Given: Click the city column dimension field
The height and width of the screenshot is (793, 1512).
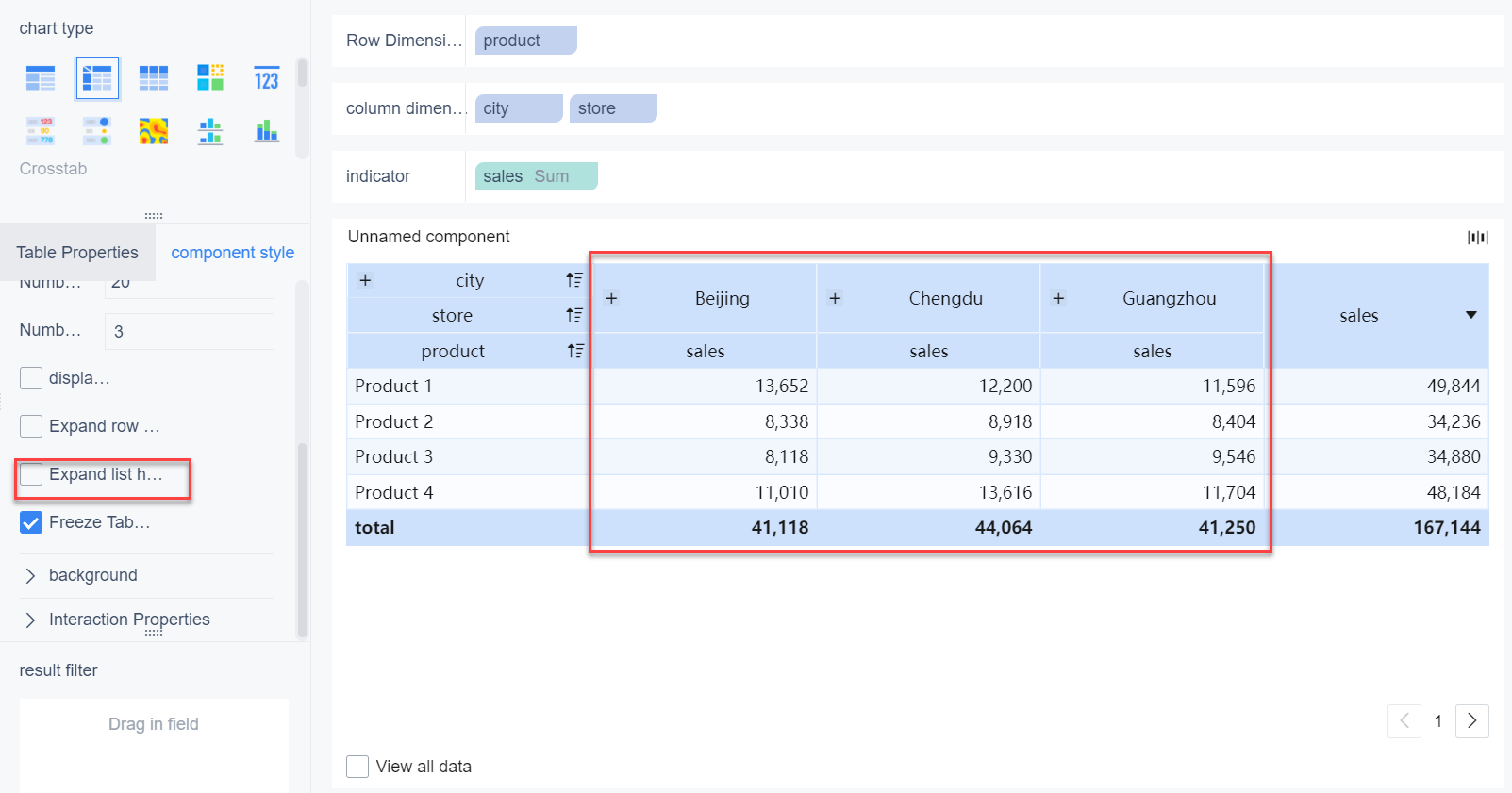Looking at the screenshot, I should (x=519, y=108).
